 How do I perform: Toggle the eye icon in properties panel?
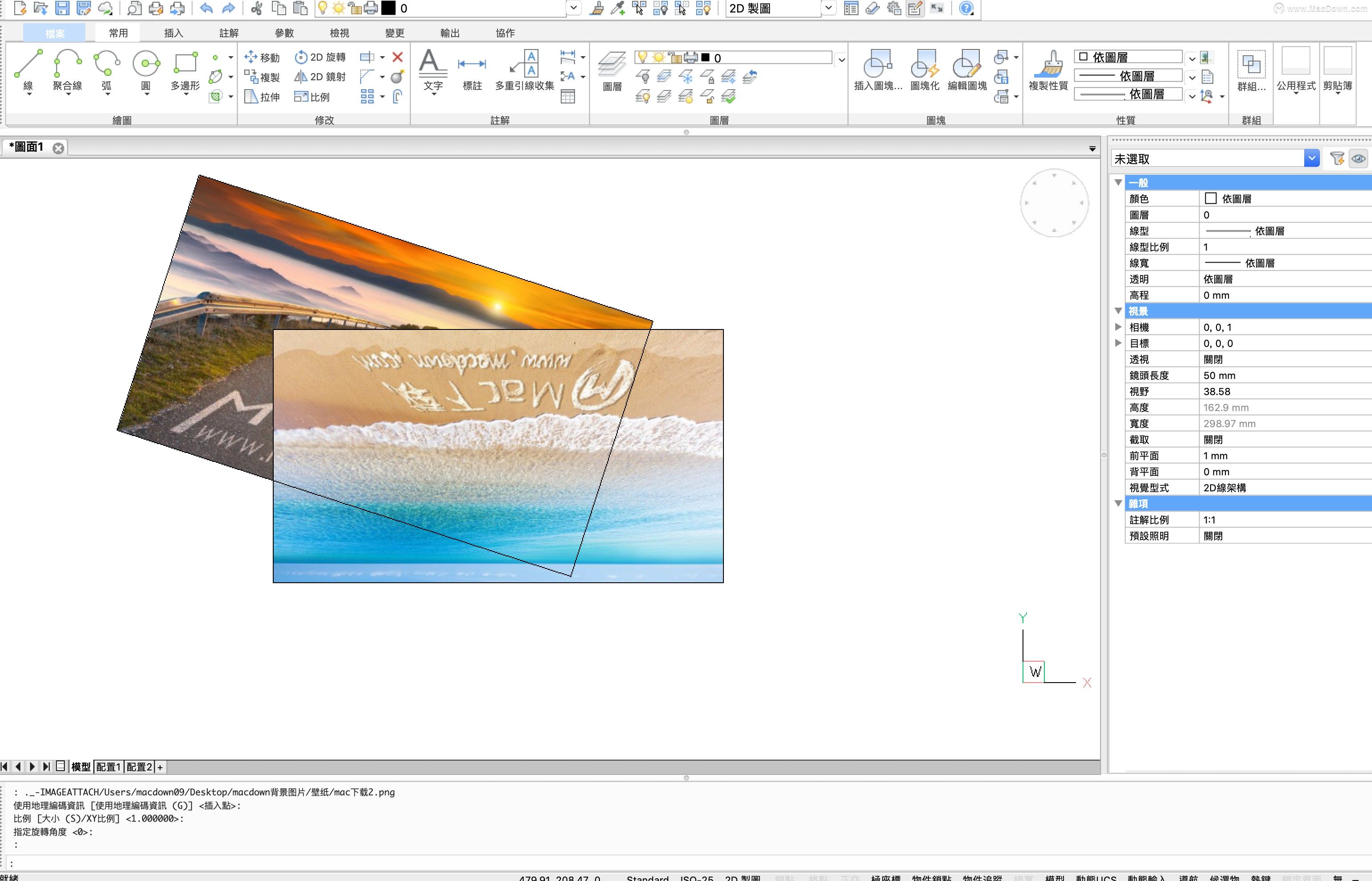click(x=1359, y=158)
